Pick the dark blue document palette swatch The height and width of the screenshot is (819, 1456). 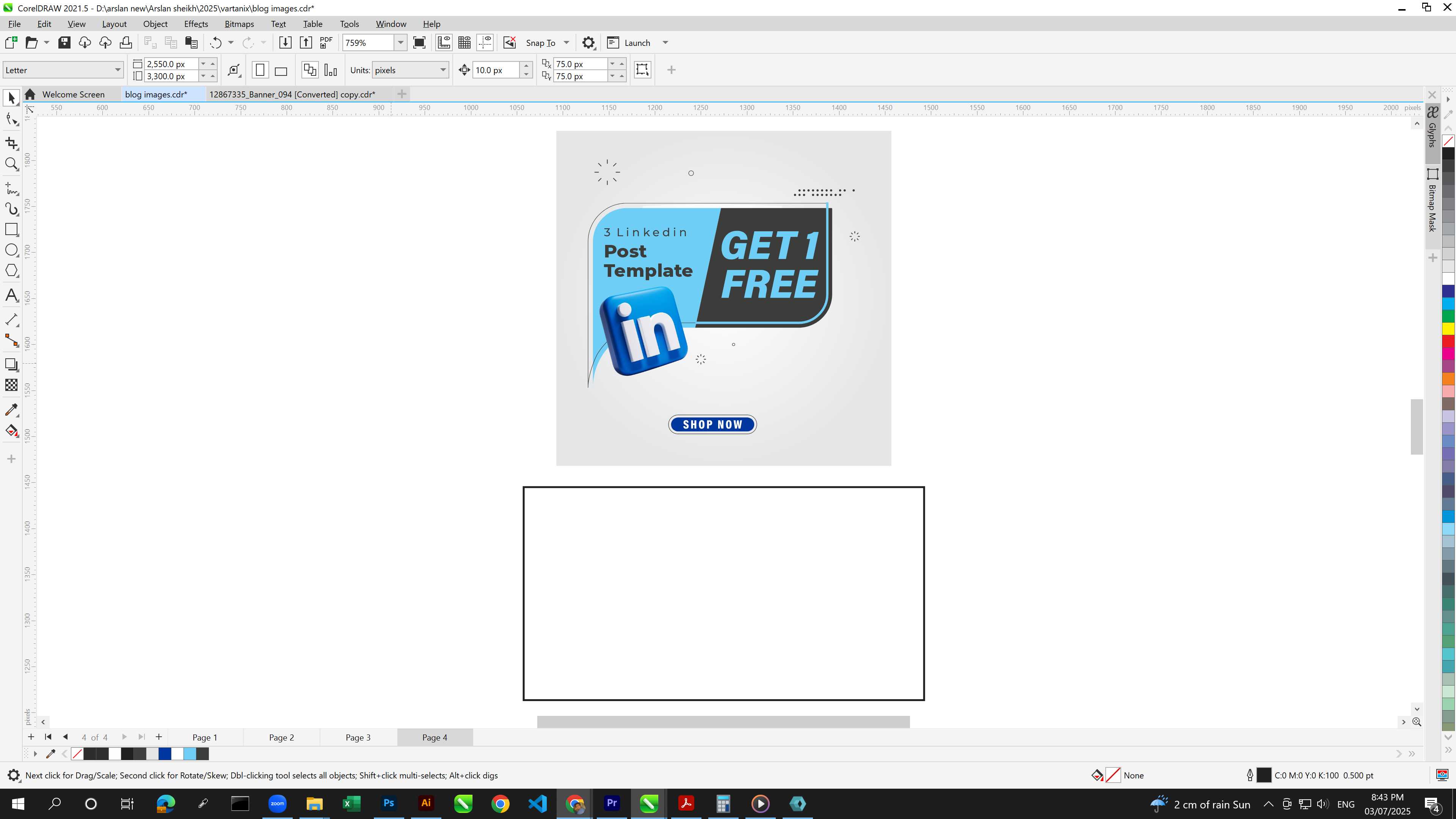(165, 754)
